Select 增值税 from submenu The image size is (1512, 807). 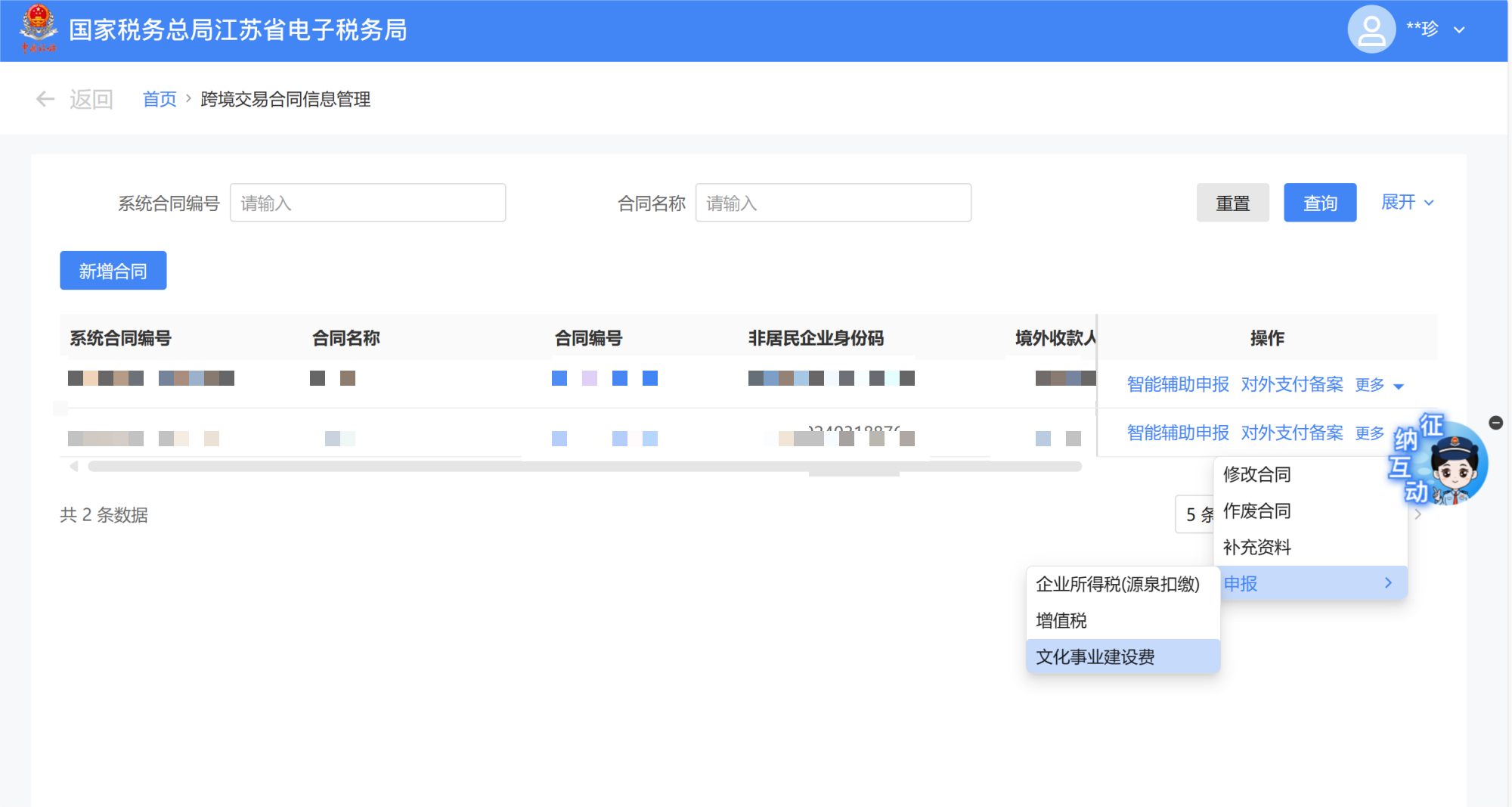coord(1061,620)
